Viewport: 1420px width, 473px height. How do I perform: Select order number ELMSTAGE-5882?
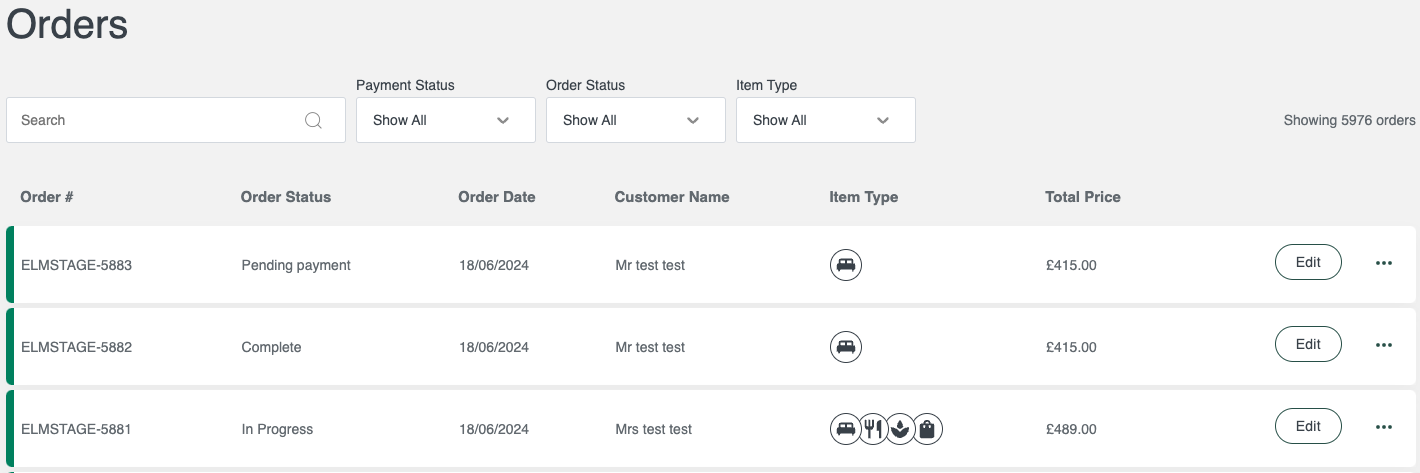[76, 348]
